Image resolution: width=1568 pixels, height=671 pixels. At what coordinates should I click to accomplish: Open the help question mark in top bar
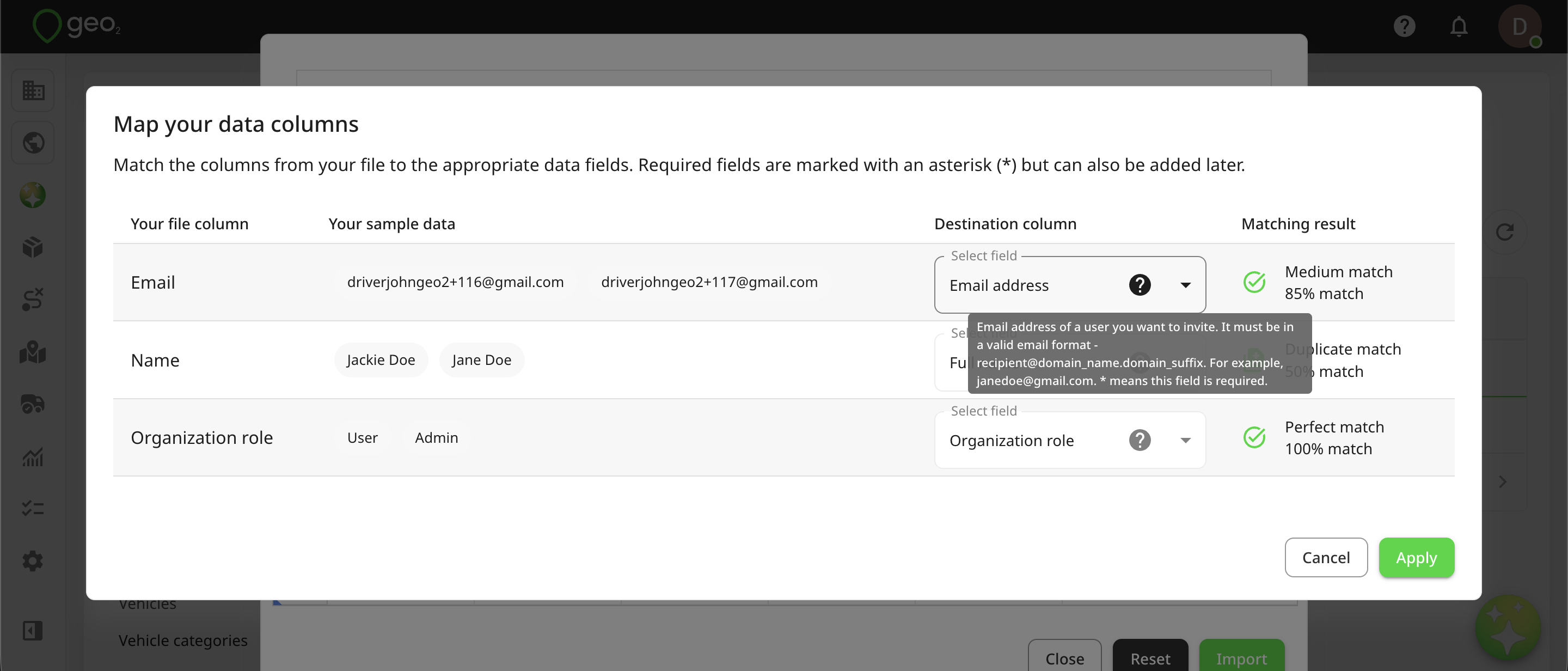(1404, 26)
